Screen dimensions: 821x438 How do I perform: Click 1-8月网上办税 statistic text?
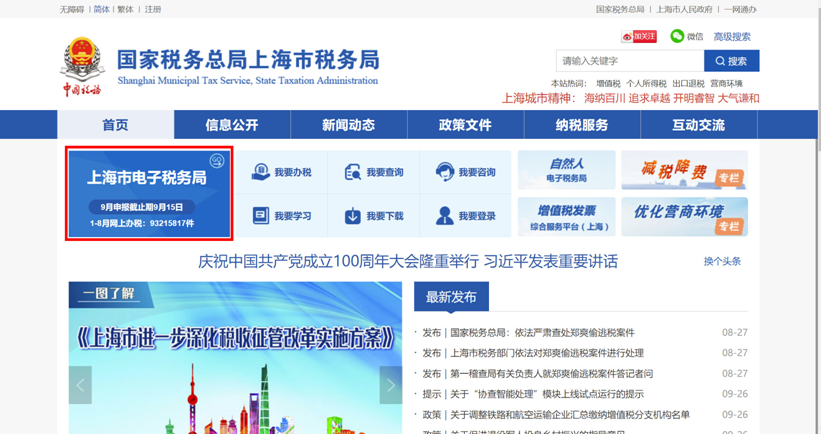142,223
